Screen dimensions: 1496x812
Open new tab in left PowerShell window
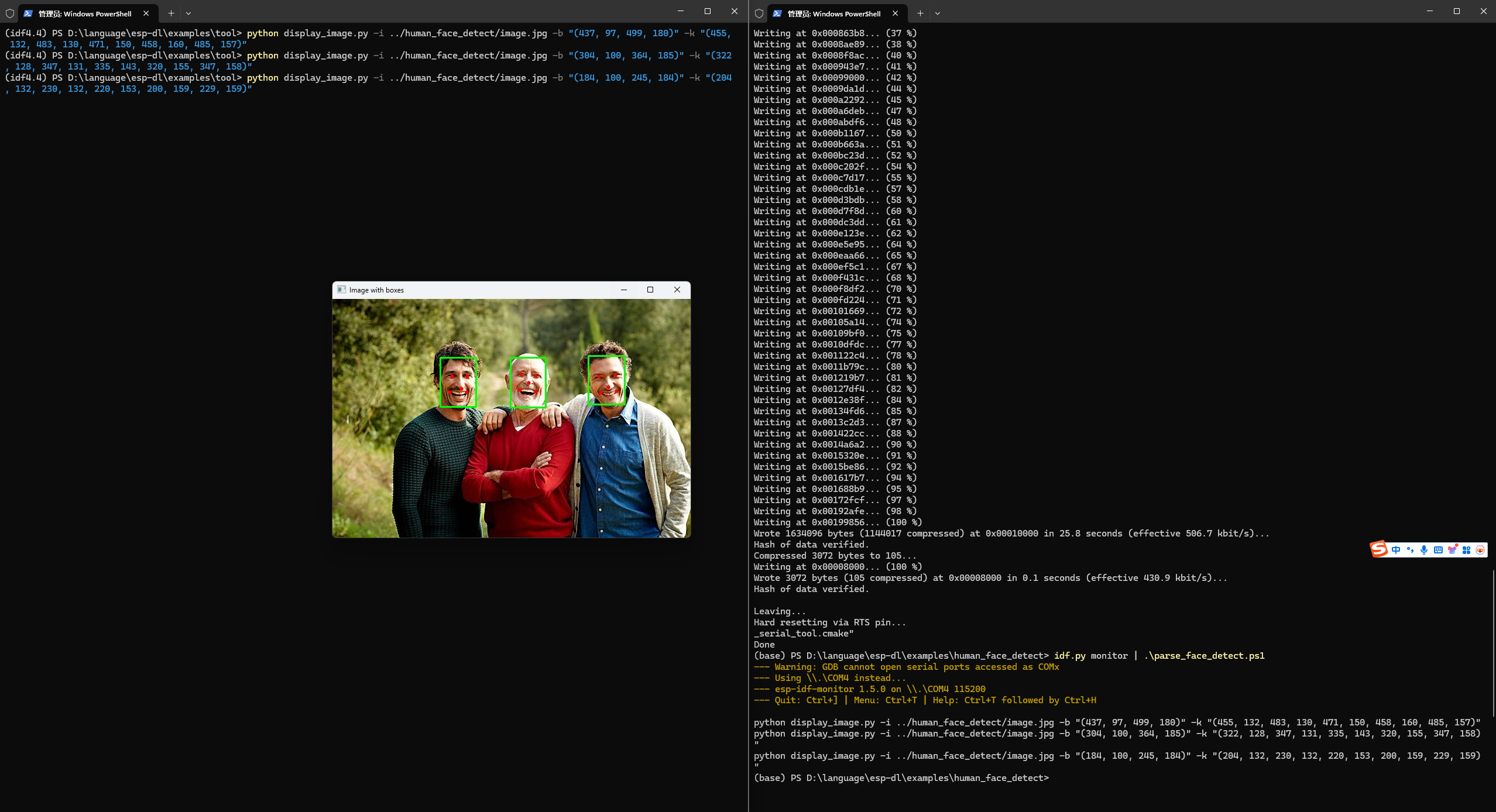[x=171, y=13]
